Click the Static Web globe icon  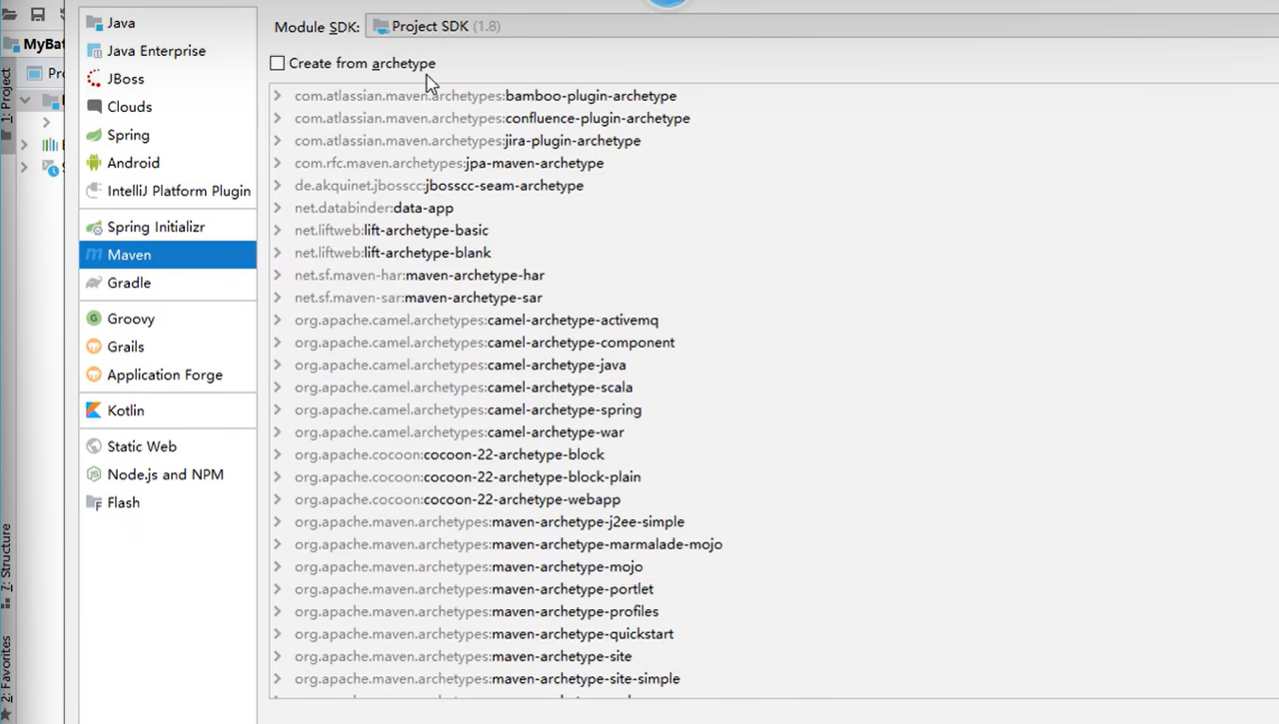pos(94,447)
